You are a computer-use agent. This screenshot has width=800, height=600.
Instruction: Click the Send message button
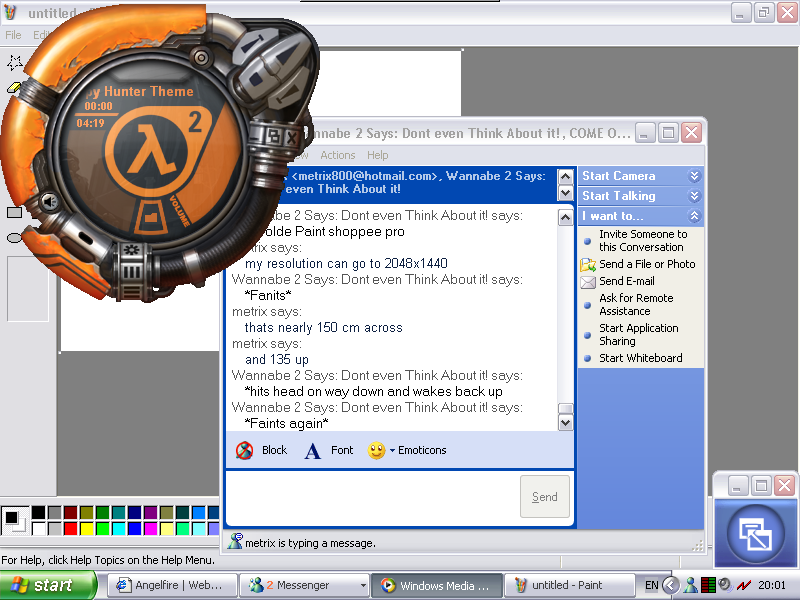tap(545, 497)
